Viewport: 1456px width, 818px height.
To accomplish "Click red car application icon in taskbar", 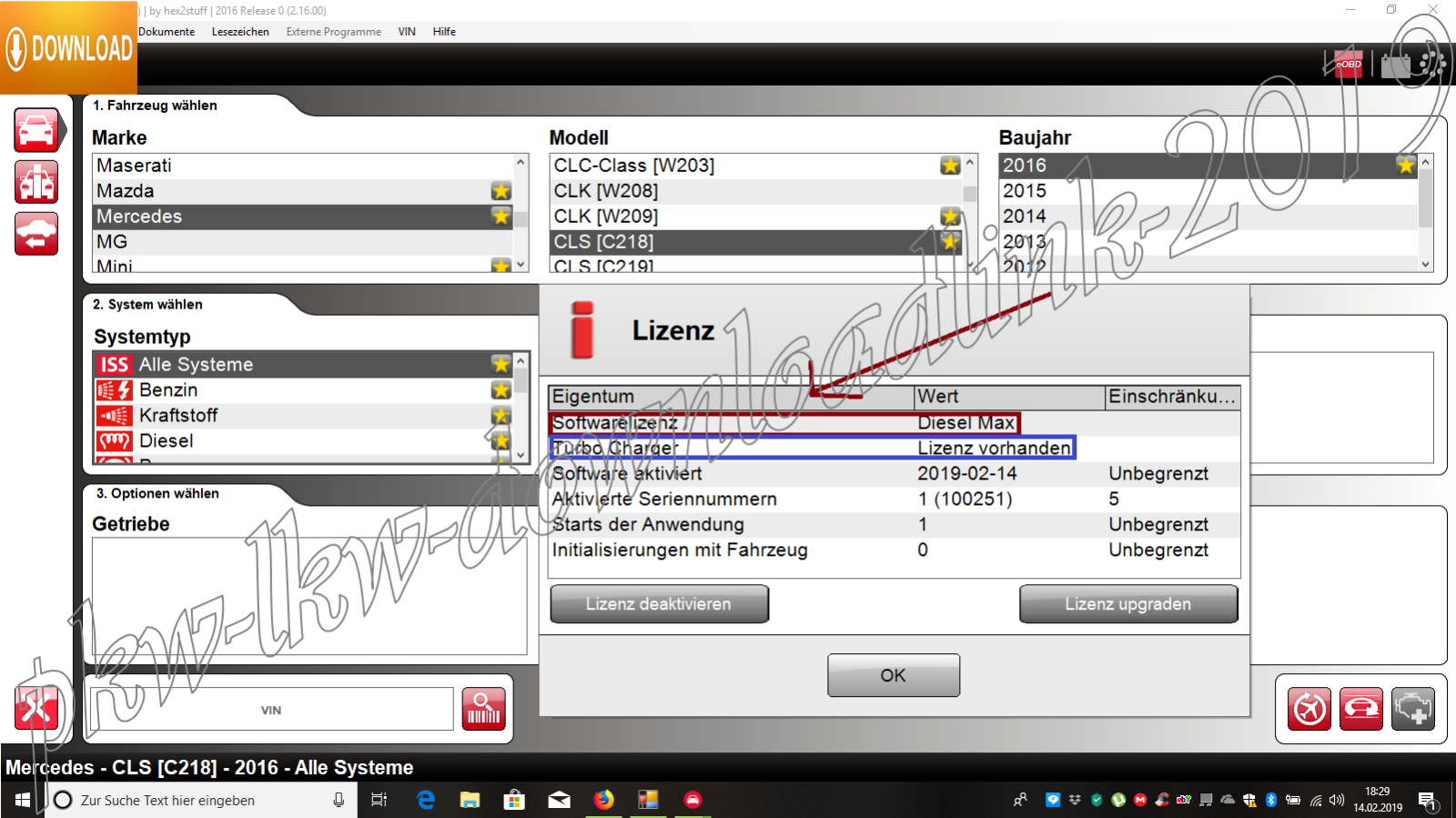I will coord(693,800).
